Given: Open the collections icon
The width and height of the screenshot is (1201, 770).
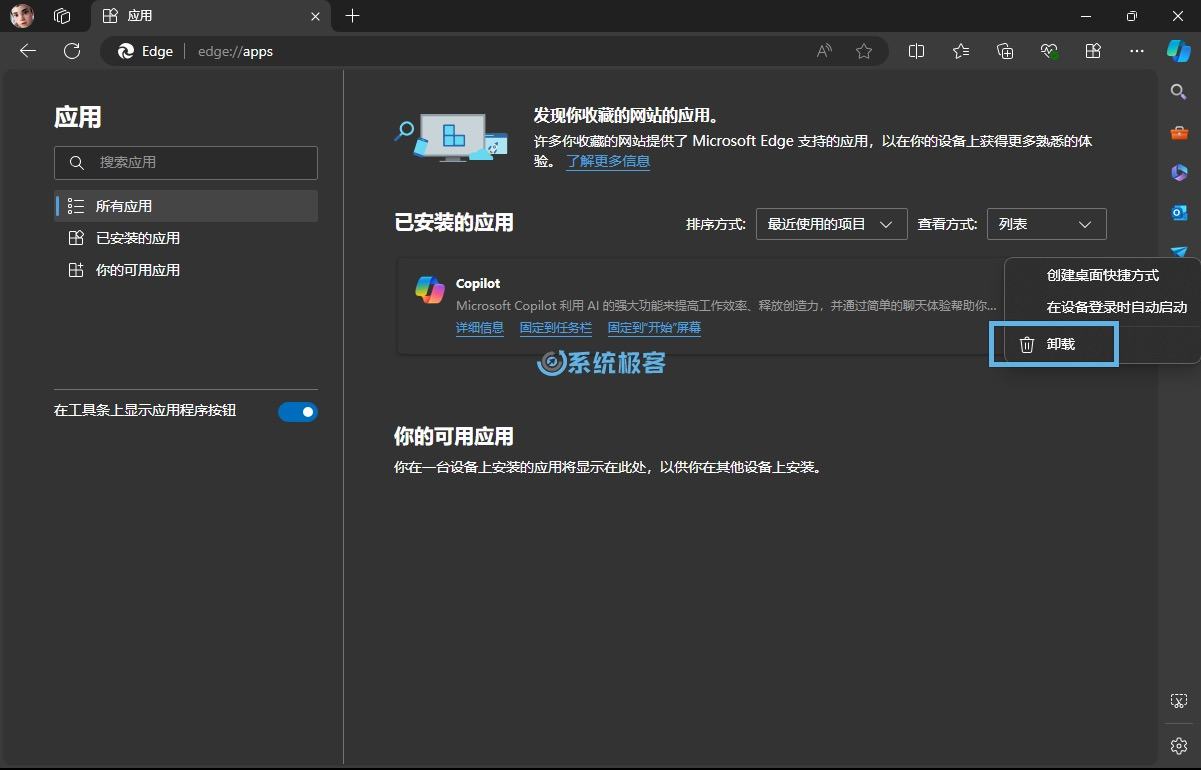Looking at the screenshot, I should tap(1006, 51).
